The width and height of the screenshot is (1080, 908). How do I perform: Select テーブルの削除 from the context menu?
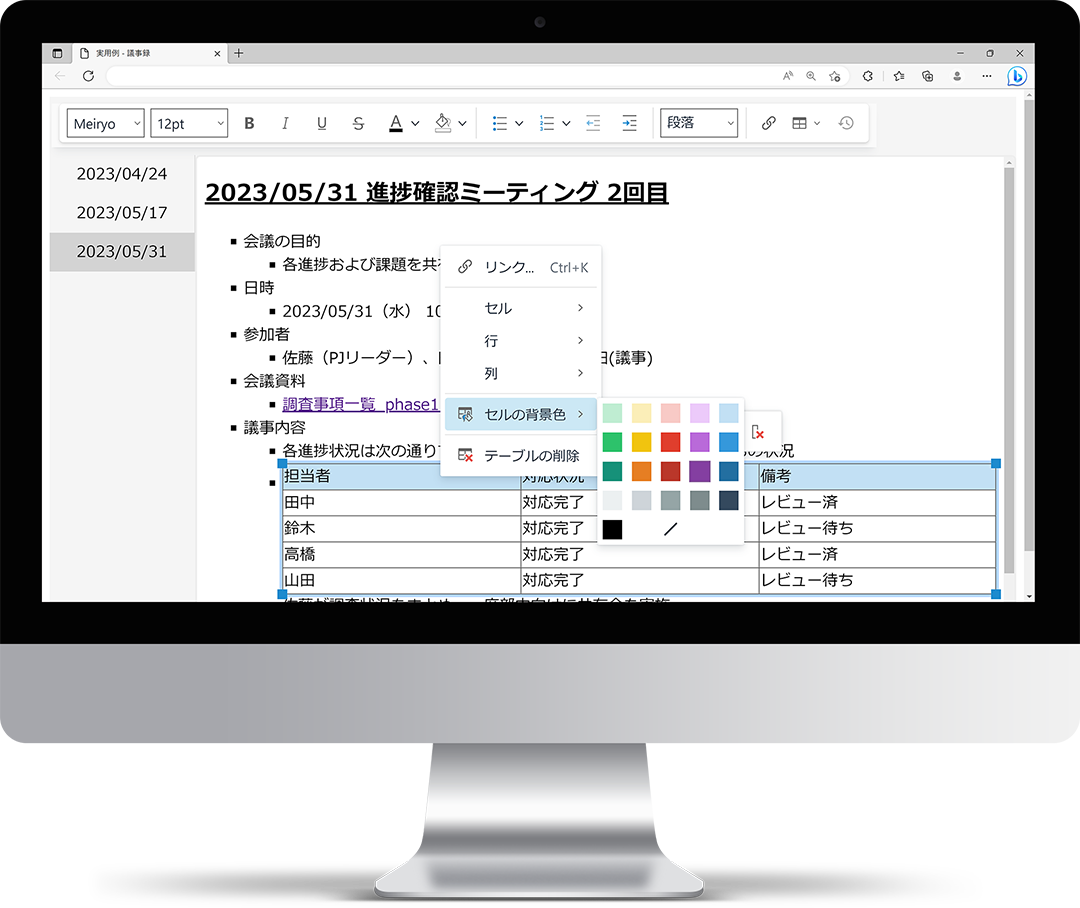[521, 455]
